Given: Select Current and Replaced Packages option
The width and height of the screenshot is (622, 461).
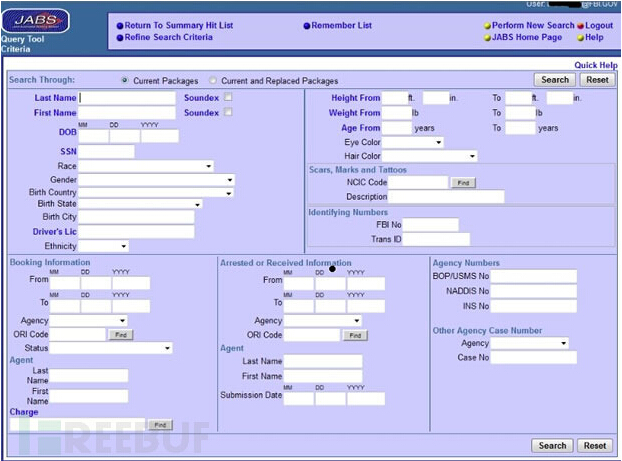Looking at the screenshot, I should [213, 80].
